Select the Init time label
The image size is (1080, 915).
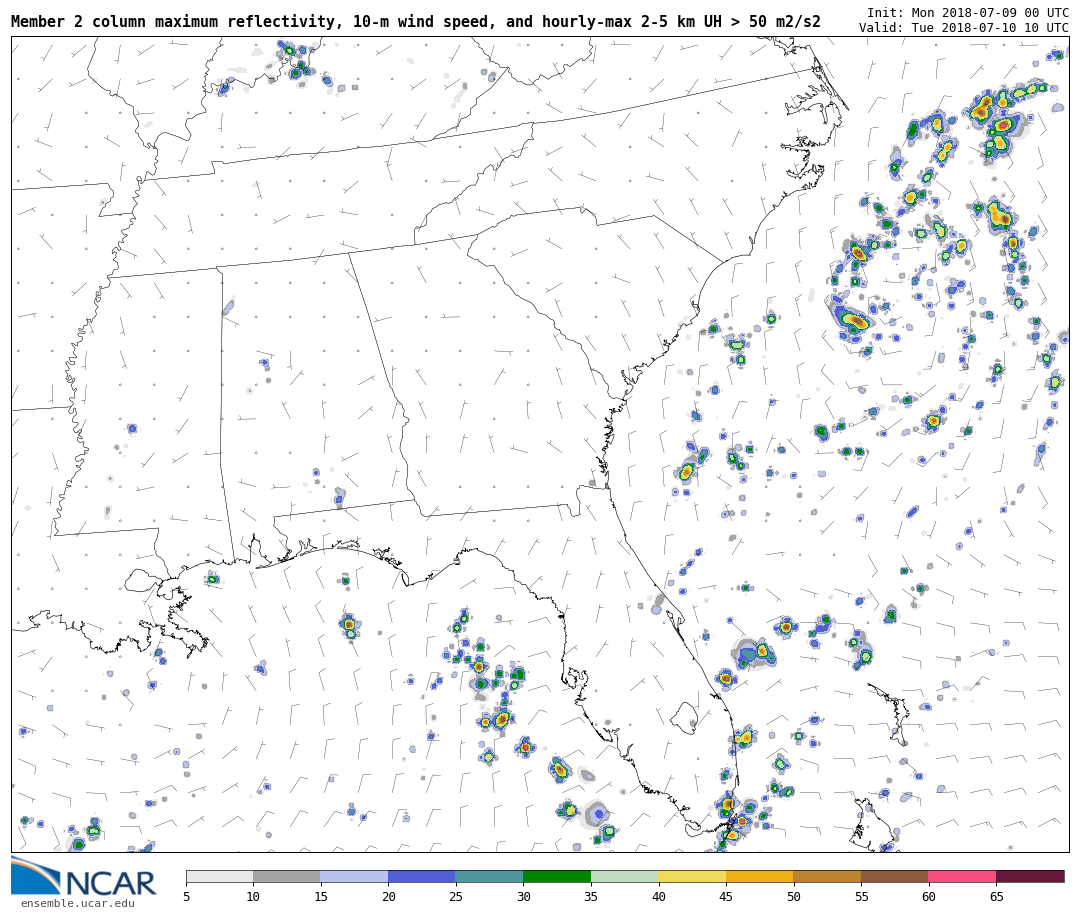click(967, 13)
